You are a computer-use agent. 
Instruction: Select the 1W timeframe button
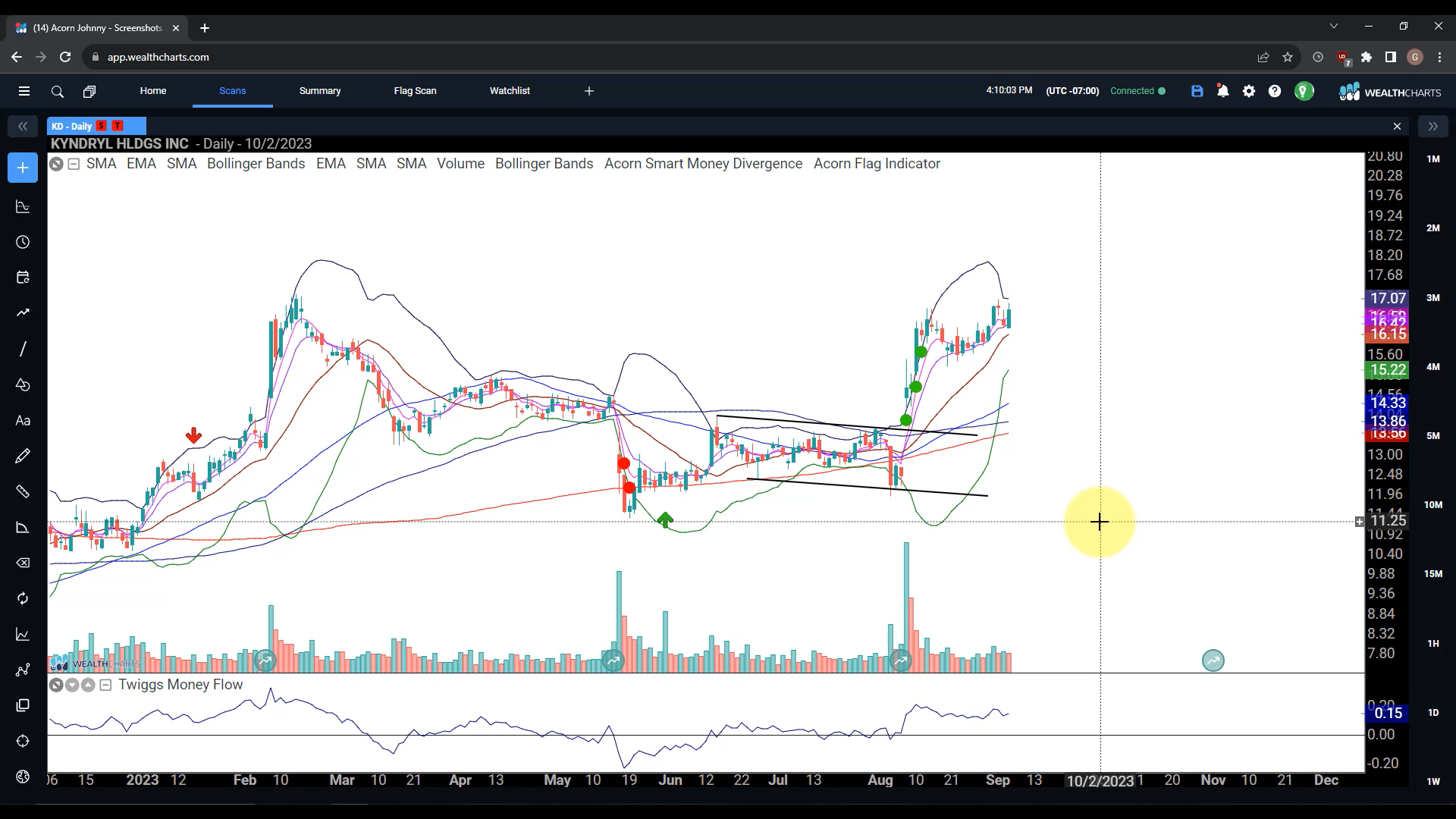pyautogui.click(x=1433, y=782)
